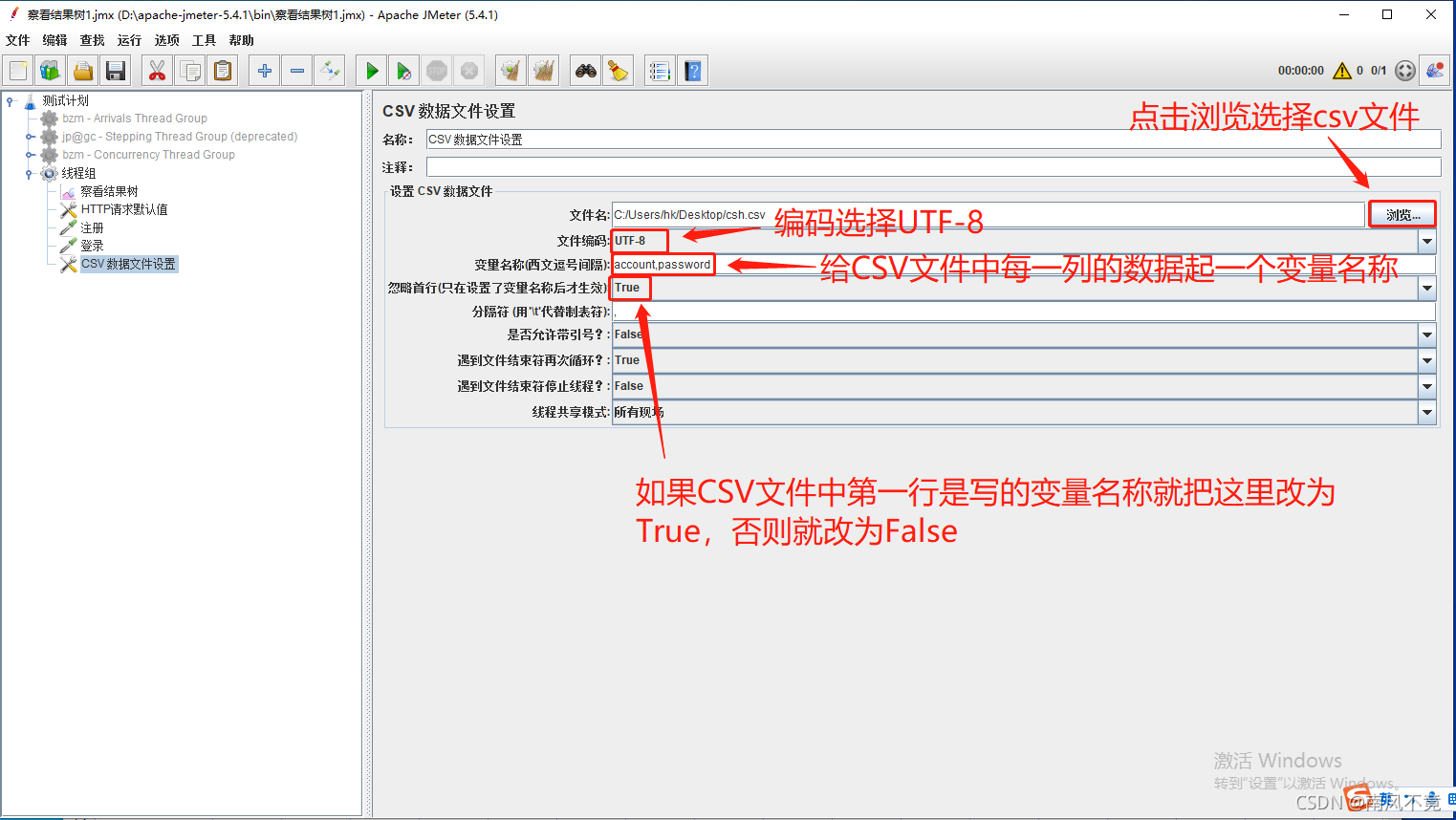This screenshot has width=1456, height=820.
Task: Click the 0/1 active threads counter
Action: click(1379, 71)
